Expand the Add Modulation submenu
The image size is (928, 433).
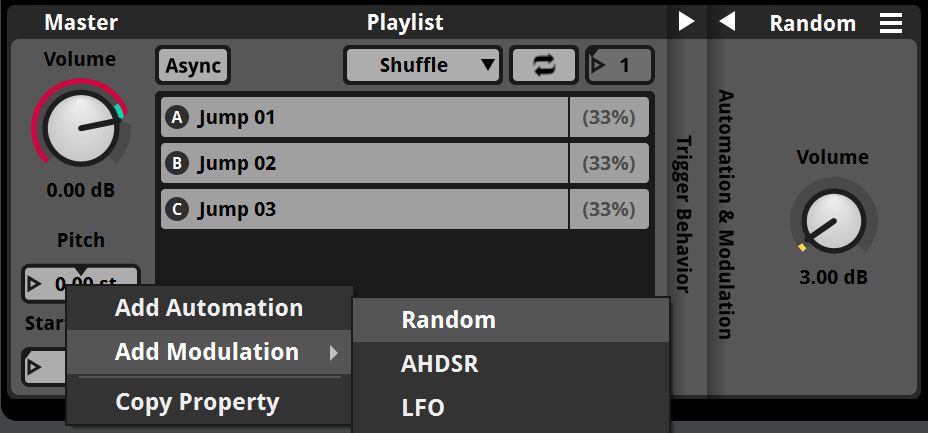click(209, 352)
